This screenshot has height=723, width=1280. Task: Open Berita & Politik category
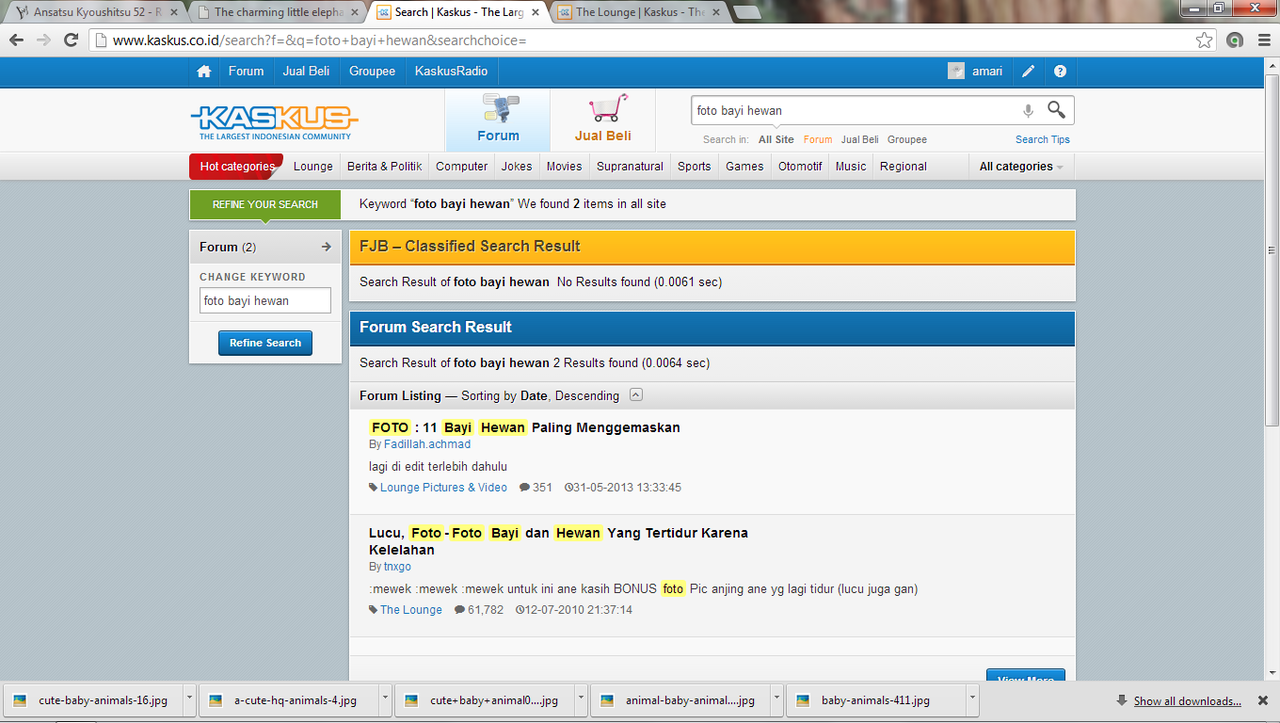pos(385,166)
